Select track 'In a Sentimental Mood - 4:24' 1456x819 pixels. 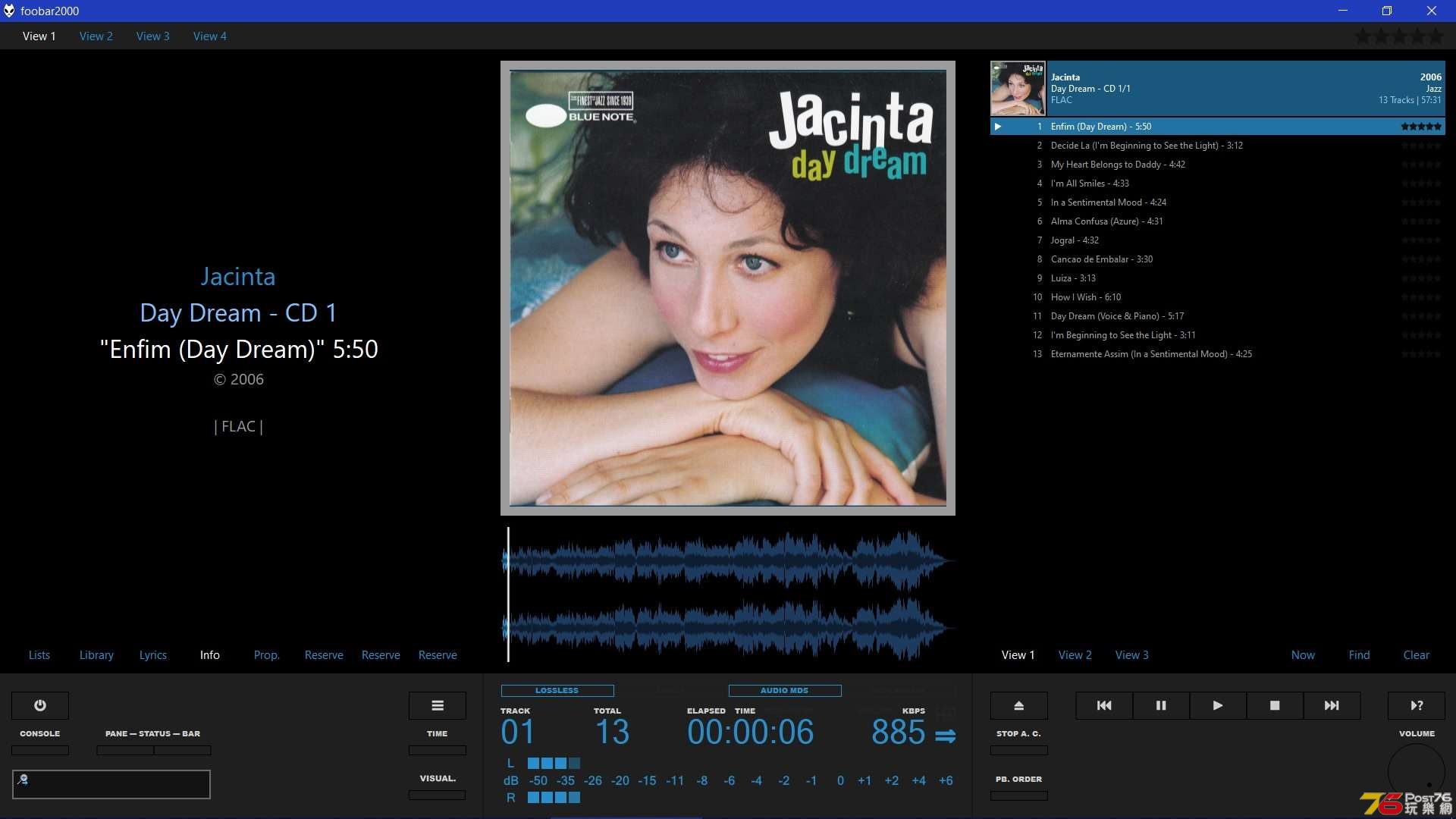(1218, 202)
